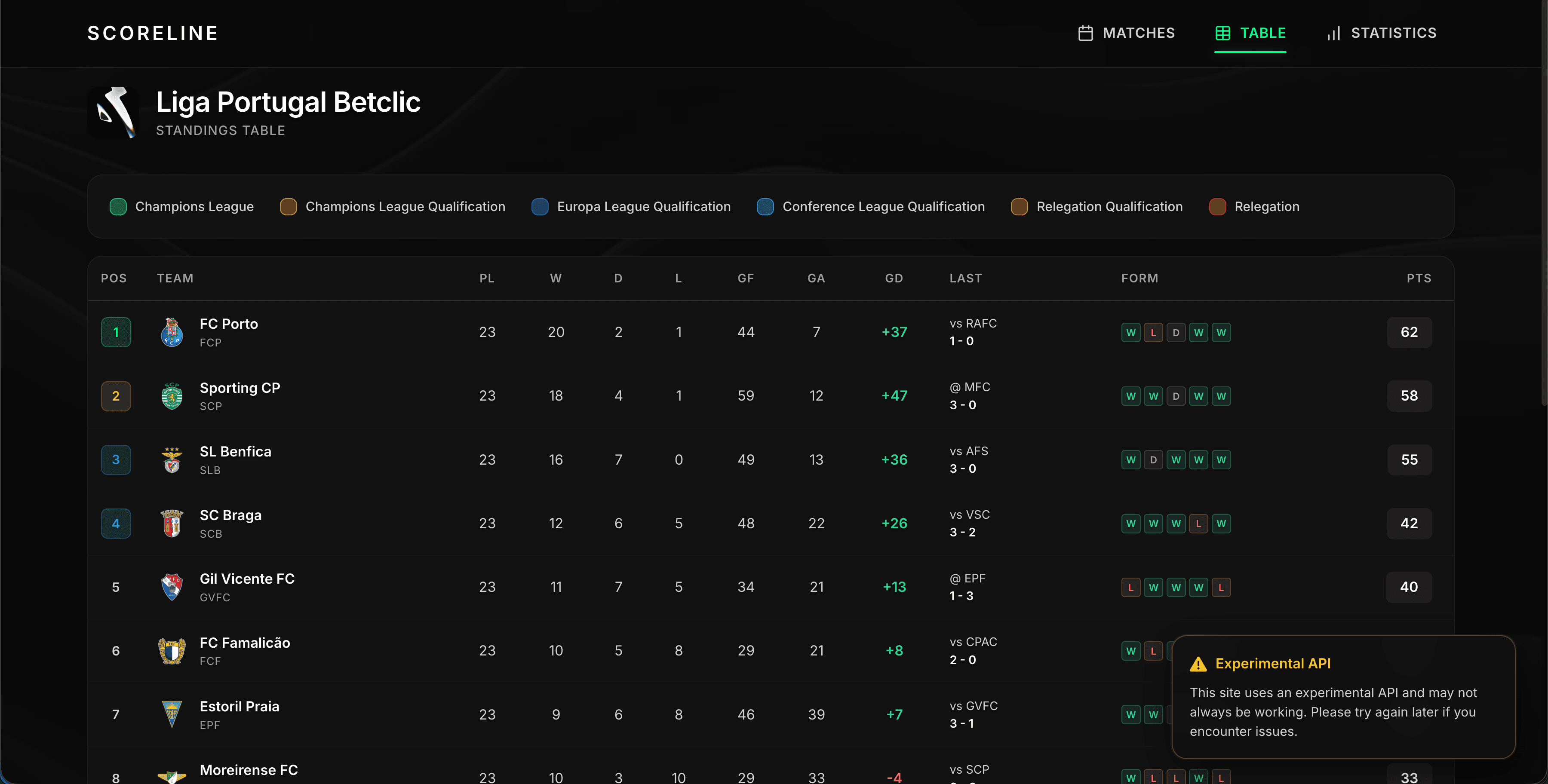The image size is (1548, 784).
Task: Select the SC Braga club crest
Action: click(172, 523)
